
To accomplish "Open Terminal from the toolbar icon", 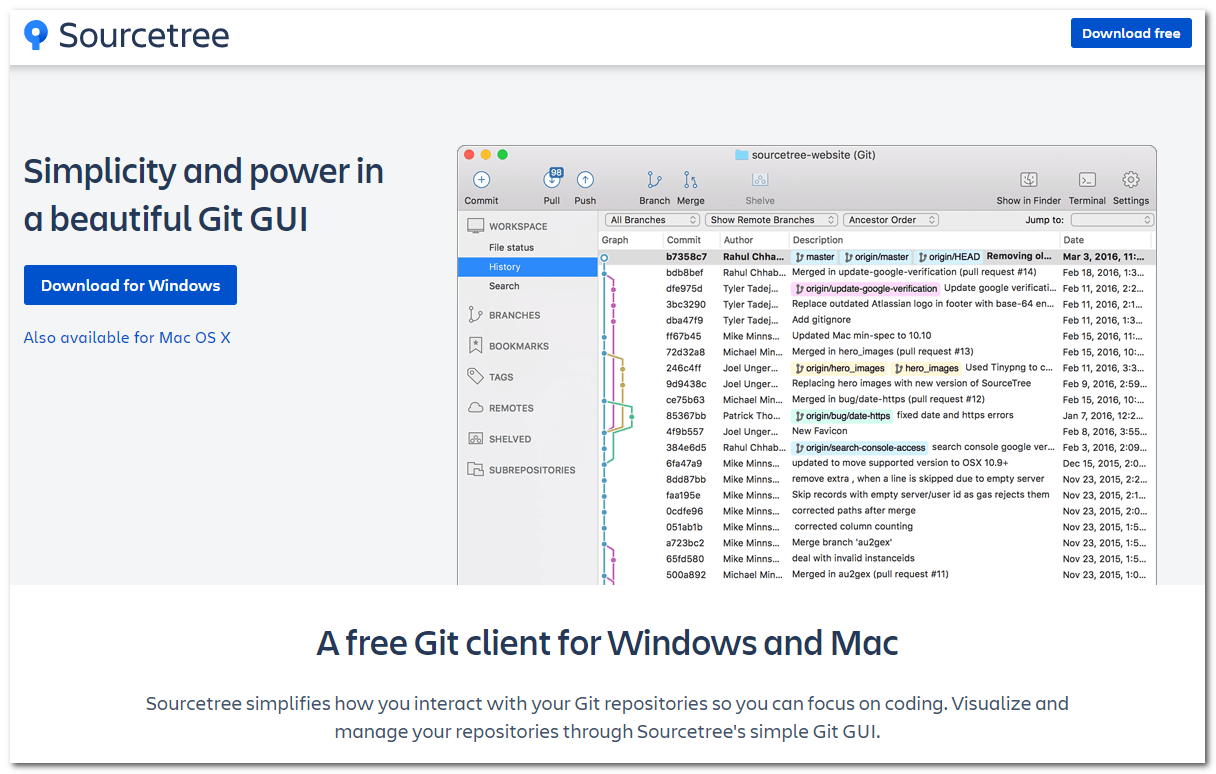I will (x=1087, y=180).
